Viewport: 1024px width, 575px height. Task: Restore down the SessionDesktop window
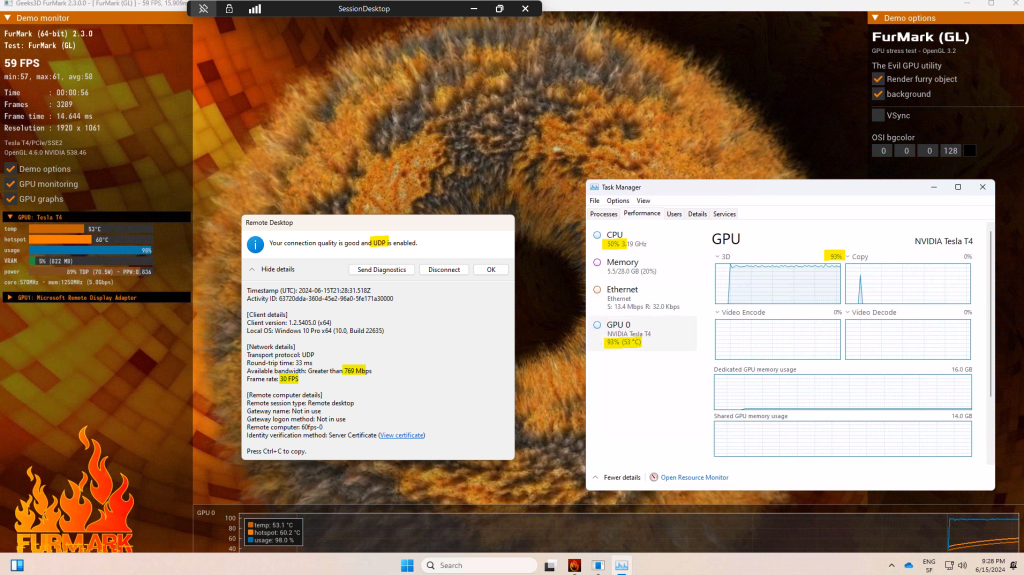point(500,9)
